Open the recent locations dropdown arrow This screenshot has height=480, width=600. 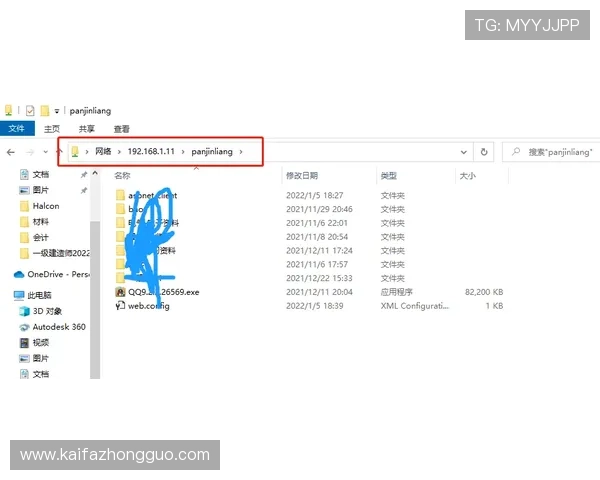(x=46, y=152)
